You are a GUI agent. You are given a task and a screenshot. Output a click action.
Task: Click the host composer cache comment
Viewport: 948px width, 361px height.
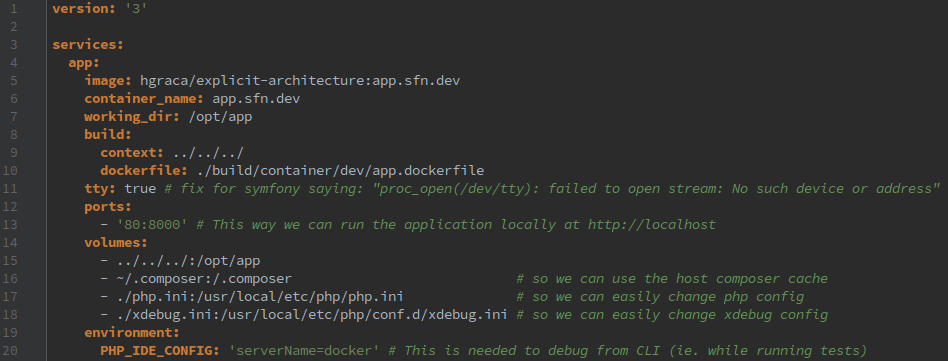tap(672, 279)
